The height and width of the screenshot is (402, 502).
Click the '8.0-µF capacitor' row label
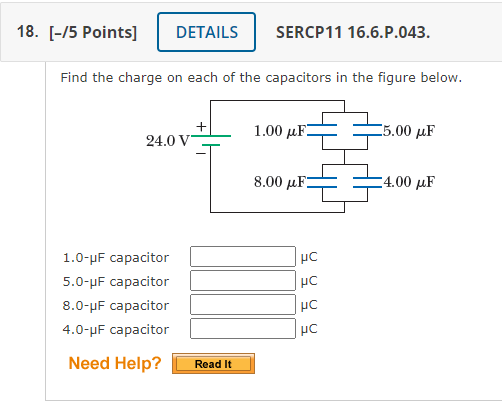116,306
